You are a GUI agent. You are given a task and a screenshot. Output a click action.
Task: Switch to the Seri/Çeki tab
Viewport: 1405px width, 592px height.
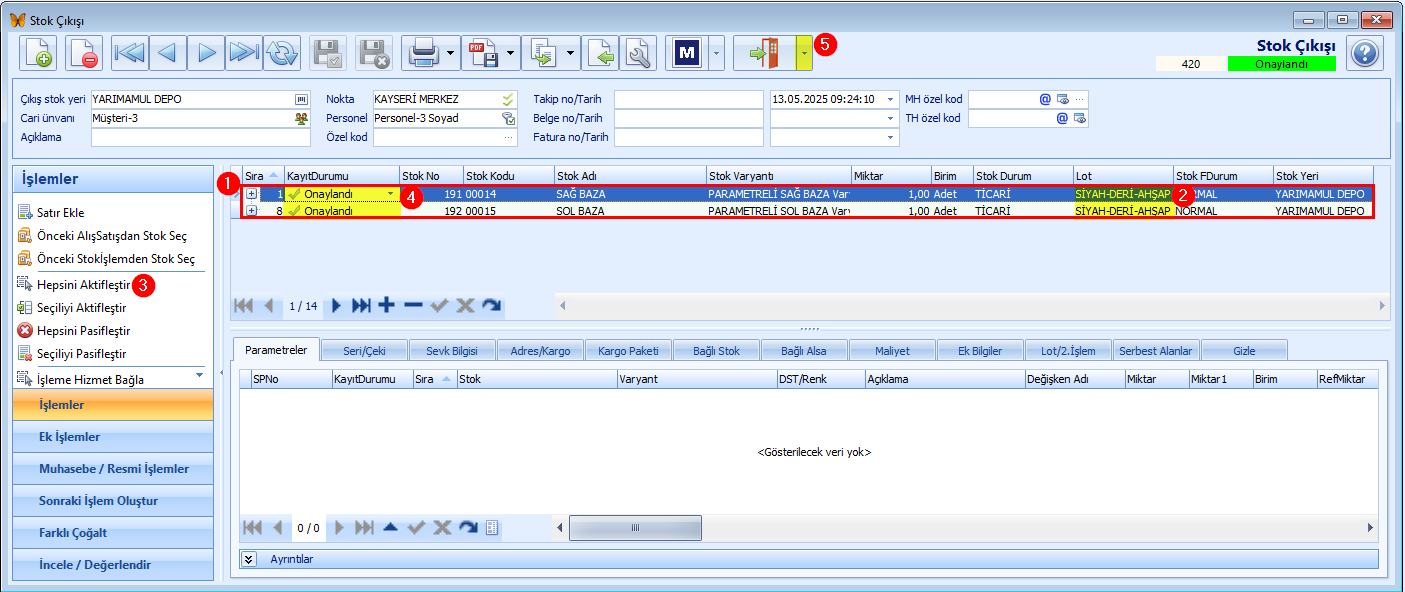(363, 351)
